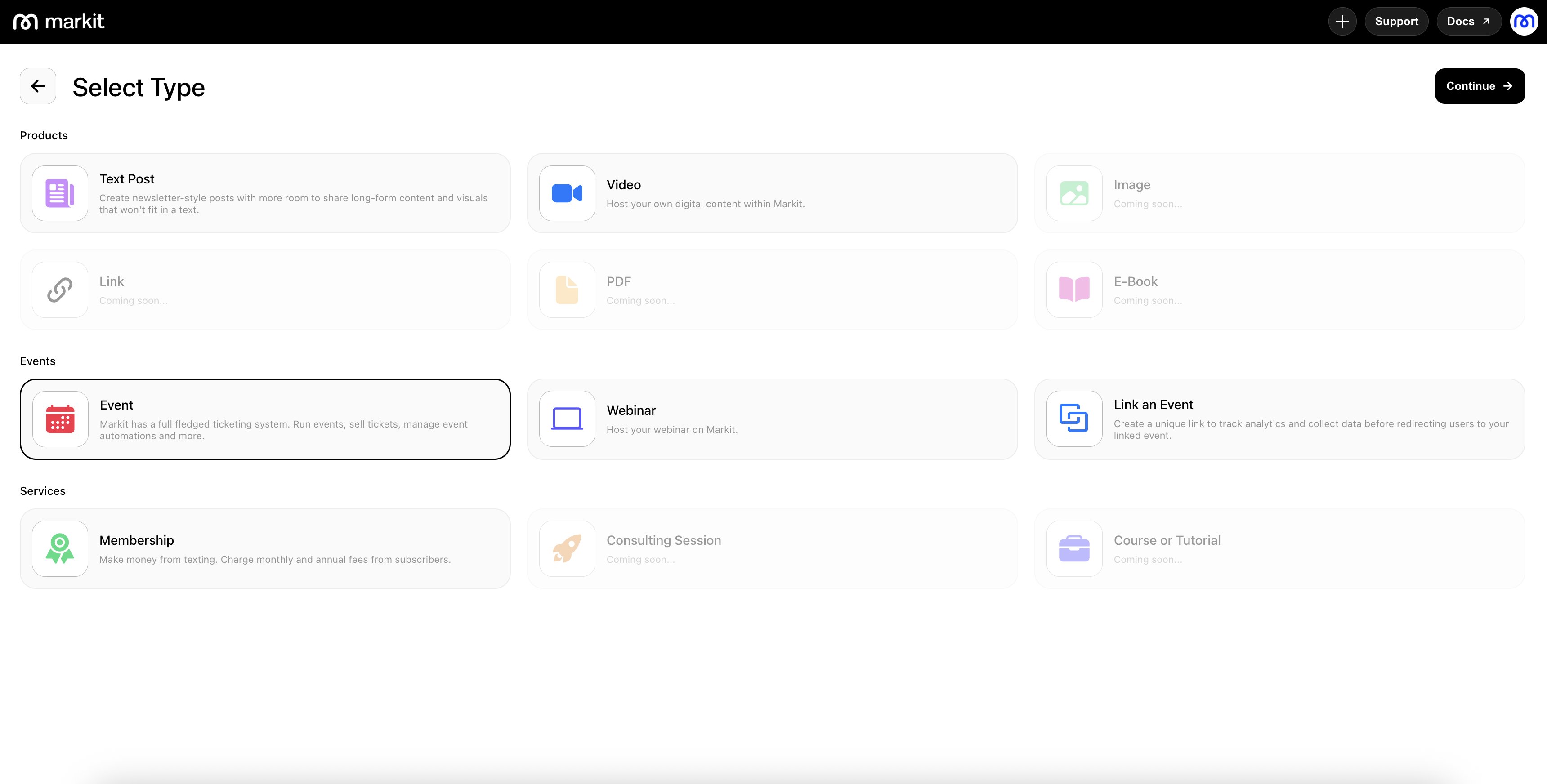Click the blue Video camera icon
Viewport: 1547px width, 784px height.
(567, 193)
